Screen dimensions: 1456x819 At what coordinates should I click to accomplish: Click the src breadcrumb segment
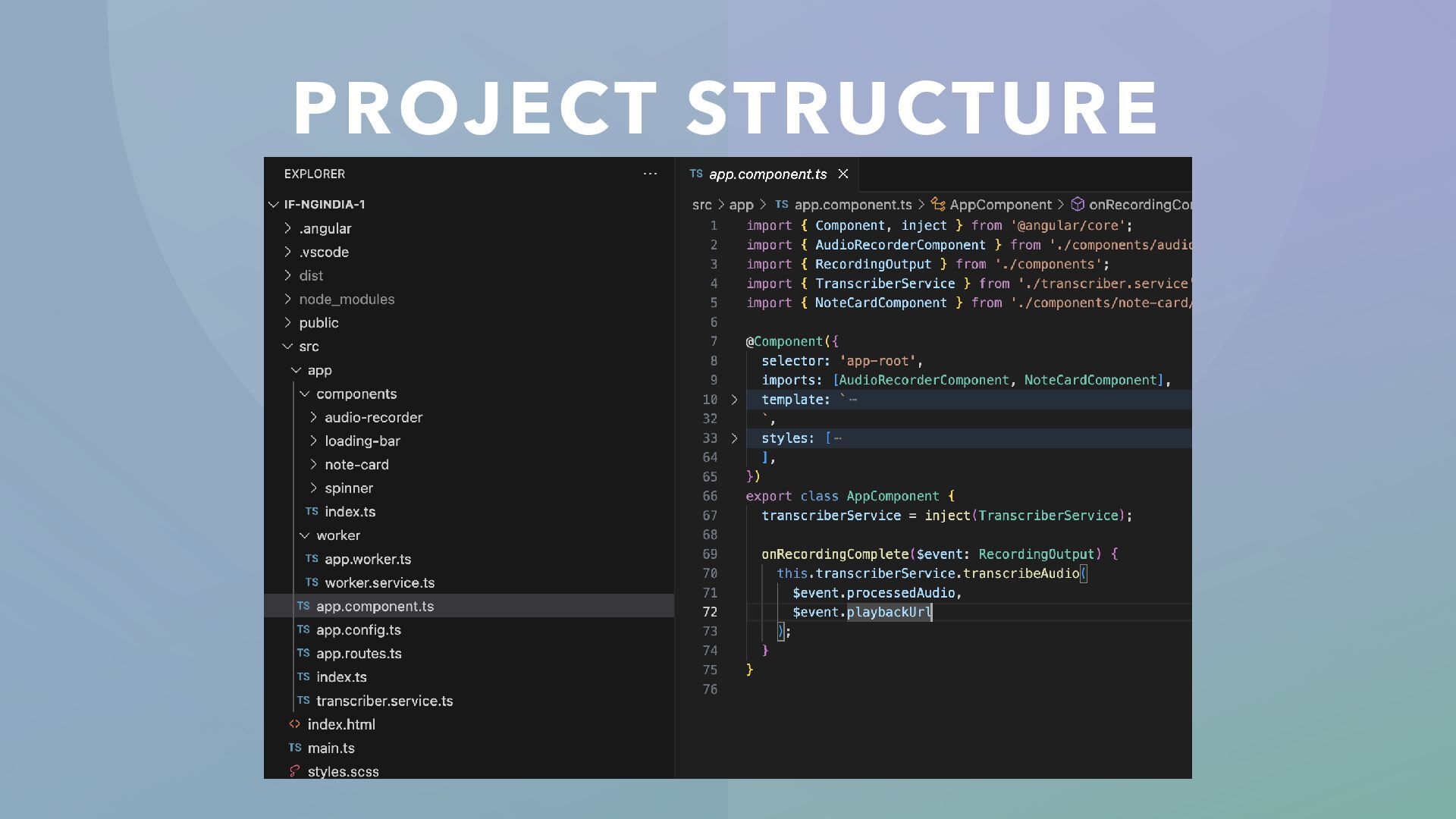tap(701, 205)
